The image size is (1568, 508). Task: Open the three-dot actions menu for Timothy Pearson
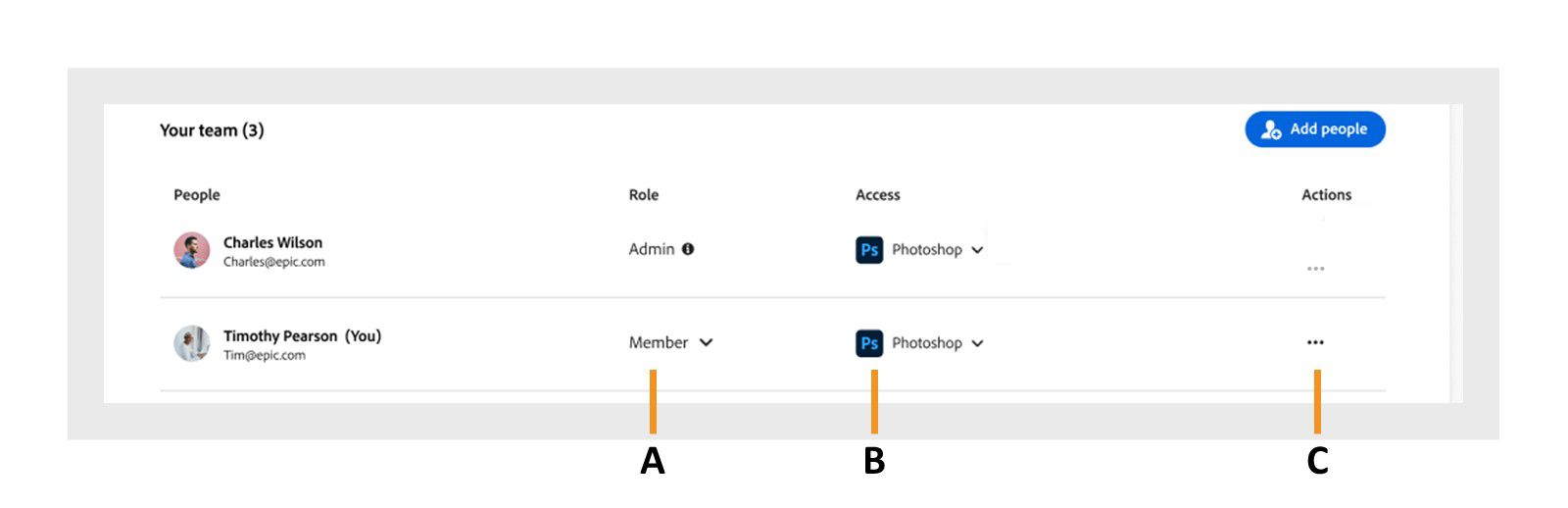tap(1315, 342)
